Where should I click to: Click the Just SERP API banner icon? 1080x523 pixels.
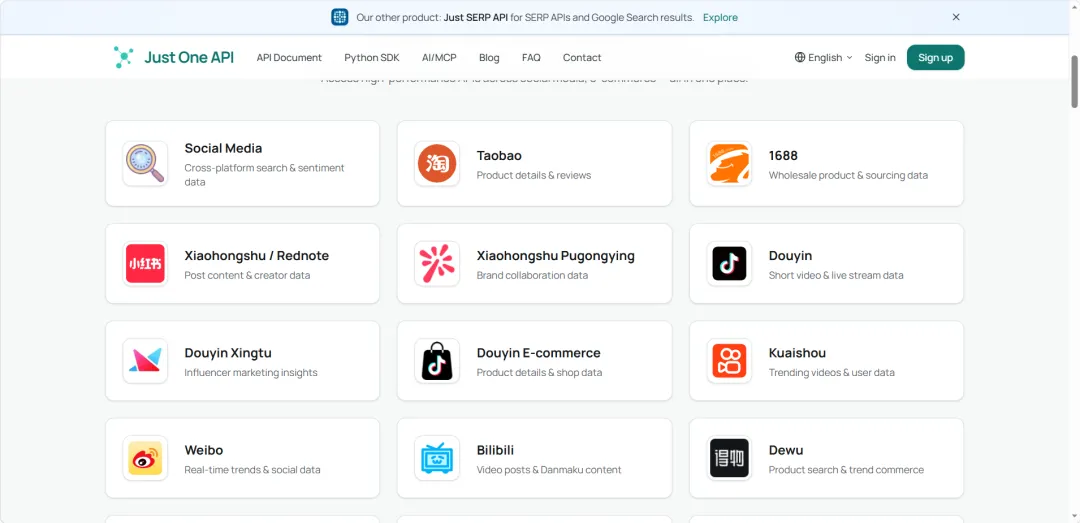click(340, 17)
